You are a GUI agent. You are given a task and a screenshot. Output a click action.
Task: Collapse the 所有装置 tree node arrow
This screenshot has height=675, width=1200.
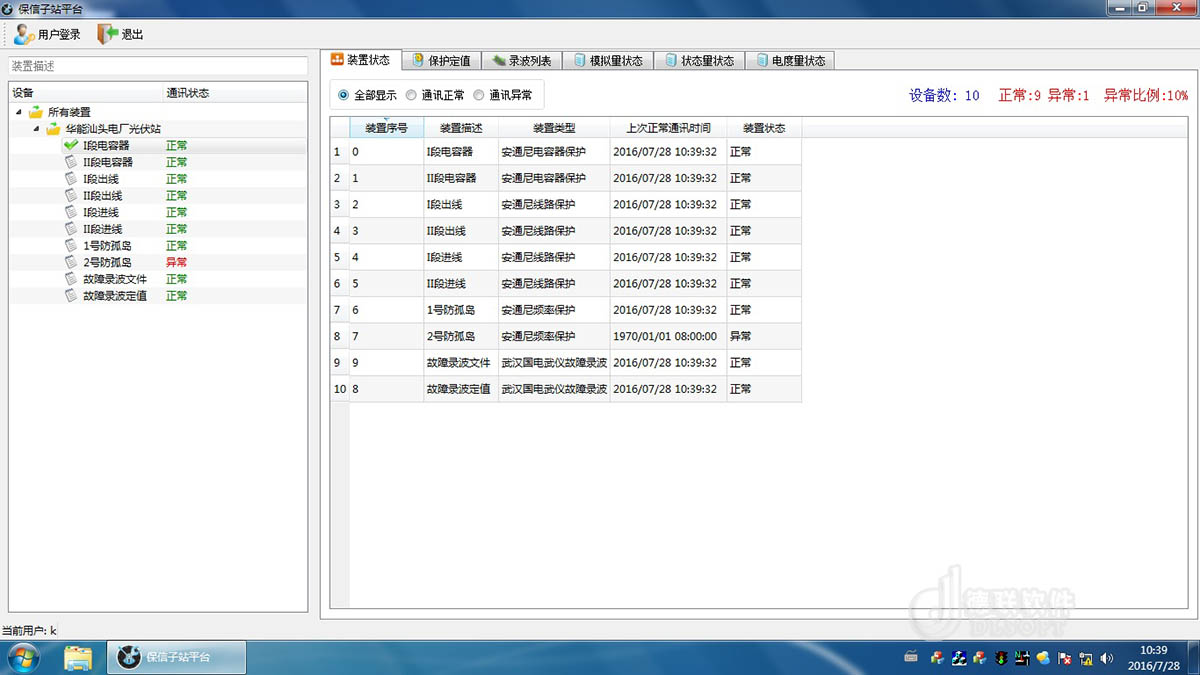click(x=19, y=112)
